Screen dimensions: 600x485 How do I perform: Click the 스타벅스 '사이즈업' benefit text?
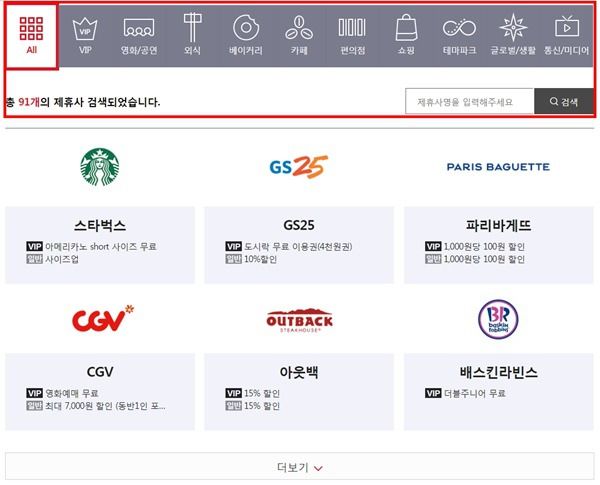(x=62, y=259)
